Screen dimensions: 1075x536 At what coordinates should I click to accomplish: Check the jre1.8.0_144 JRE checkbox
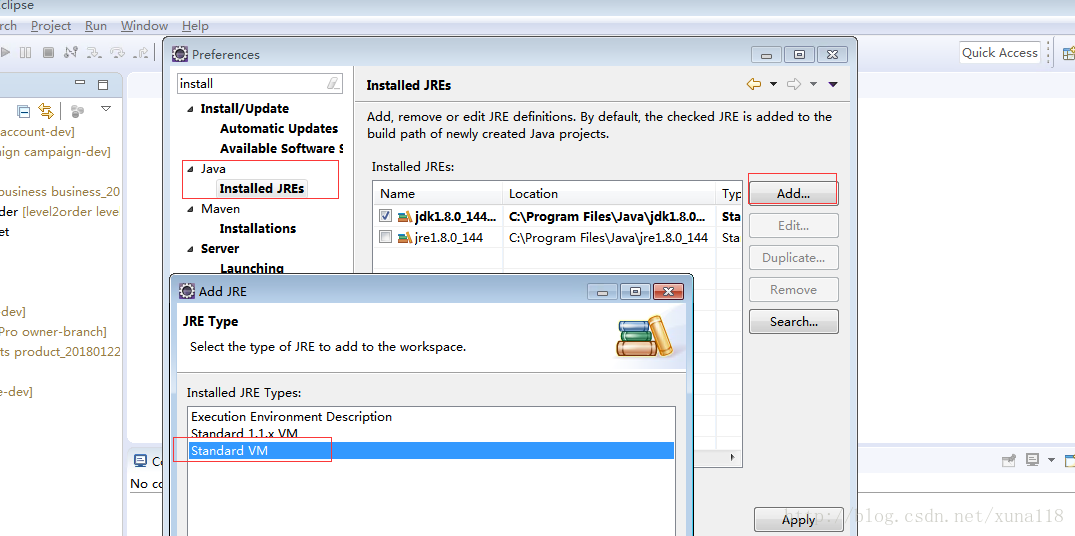click(385, 237)
